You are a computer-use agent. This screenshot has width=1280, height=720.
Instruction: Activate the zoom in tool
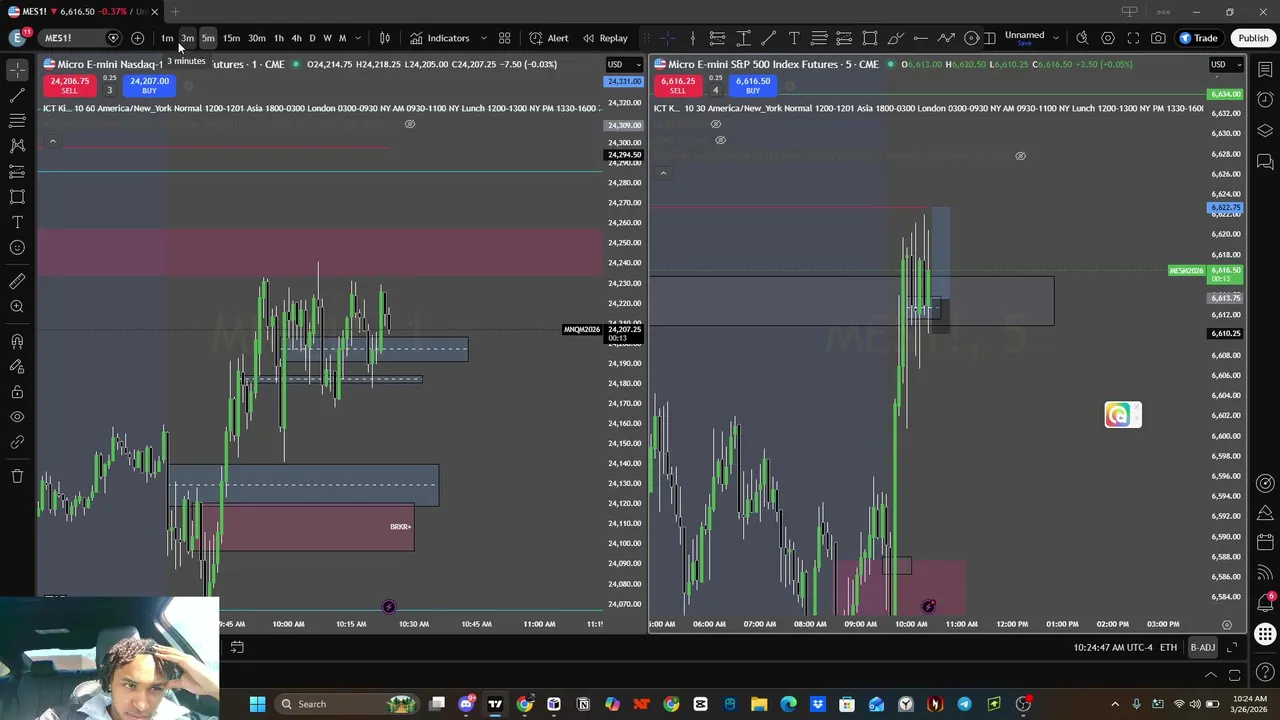tap(17, 307)
